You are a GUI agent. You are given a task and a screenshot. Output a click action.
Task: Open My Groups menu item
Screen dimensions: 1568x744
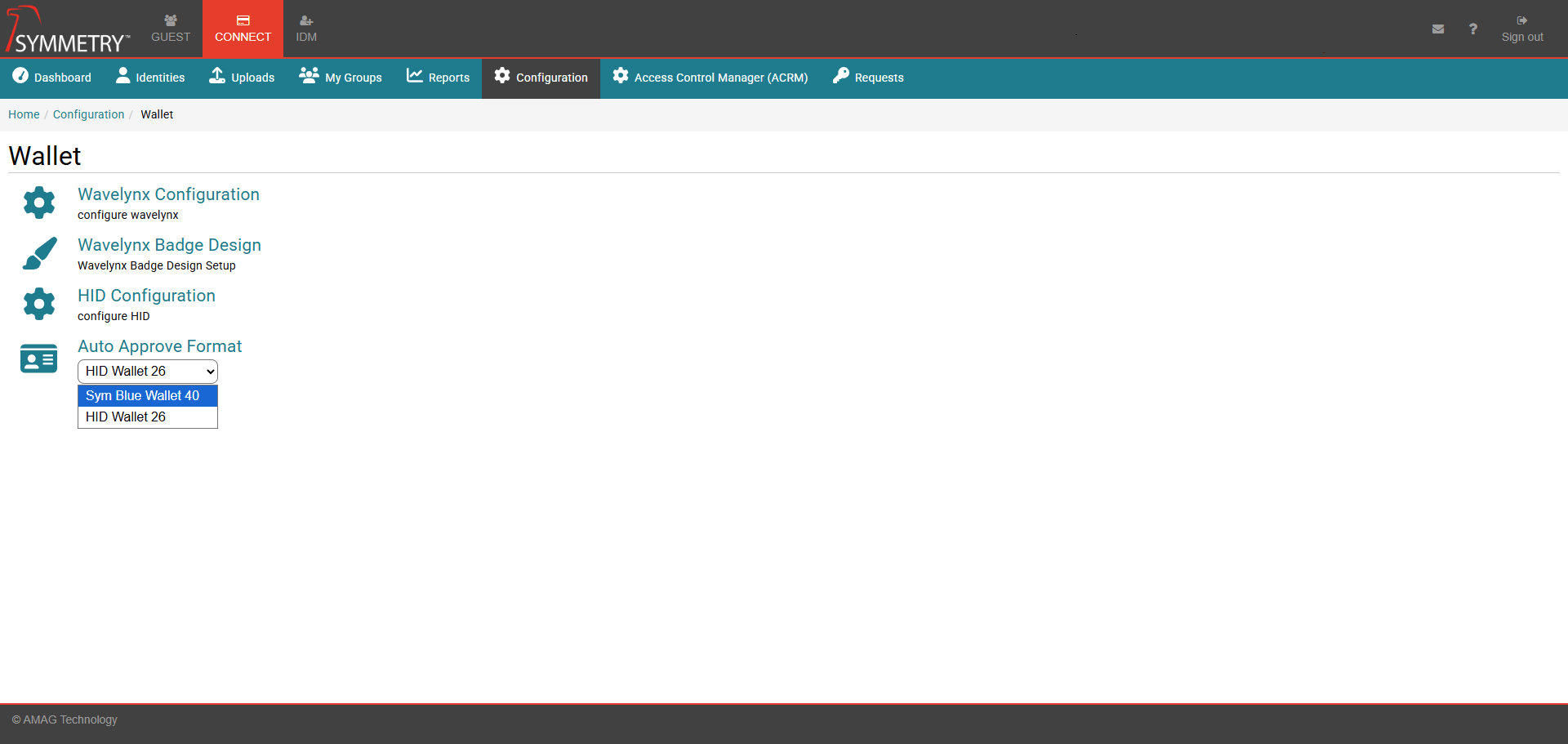pos(341,78)
